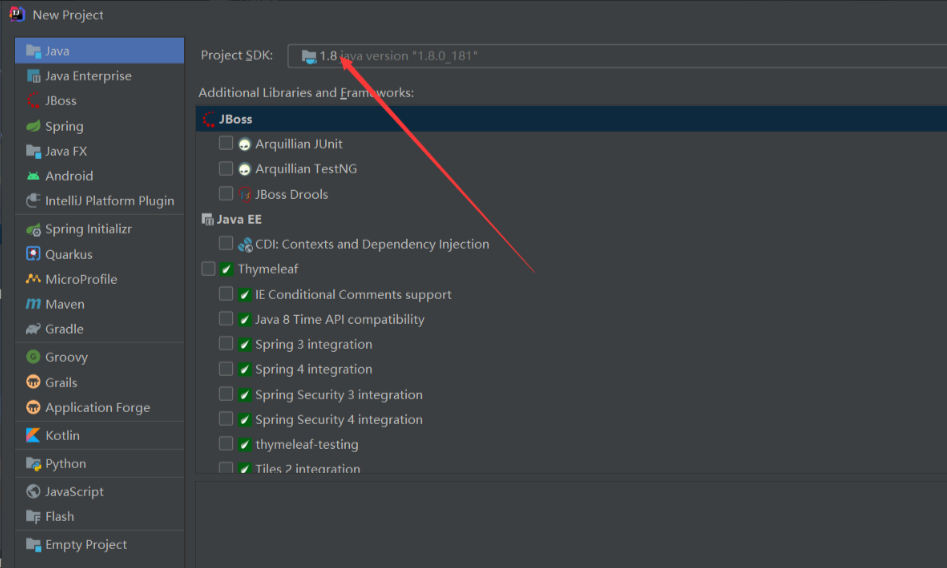The width and height of the screenshot is (947, 568).
Task: Click the Python folder icon
Action: point(33,463)
